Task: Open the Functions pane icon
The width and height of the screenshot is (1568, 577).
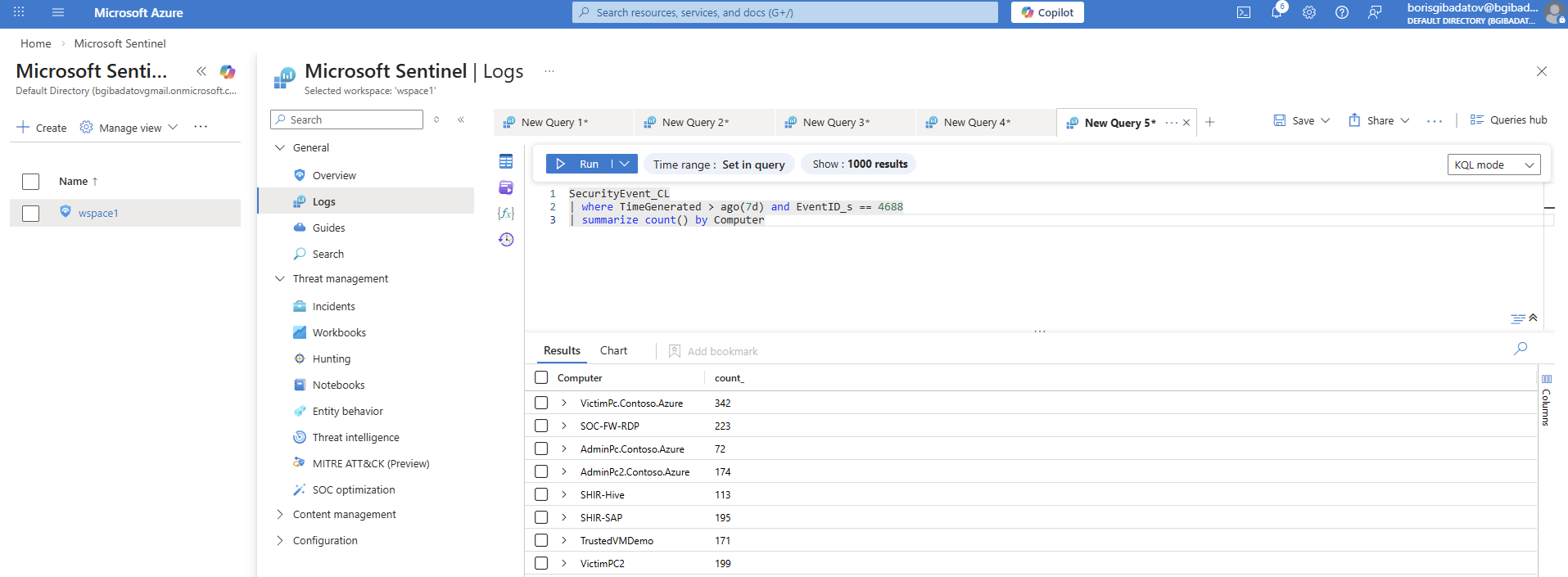Action: click(506, 214)
